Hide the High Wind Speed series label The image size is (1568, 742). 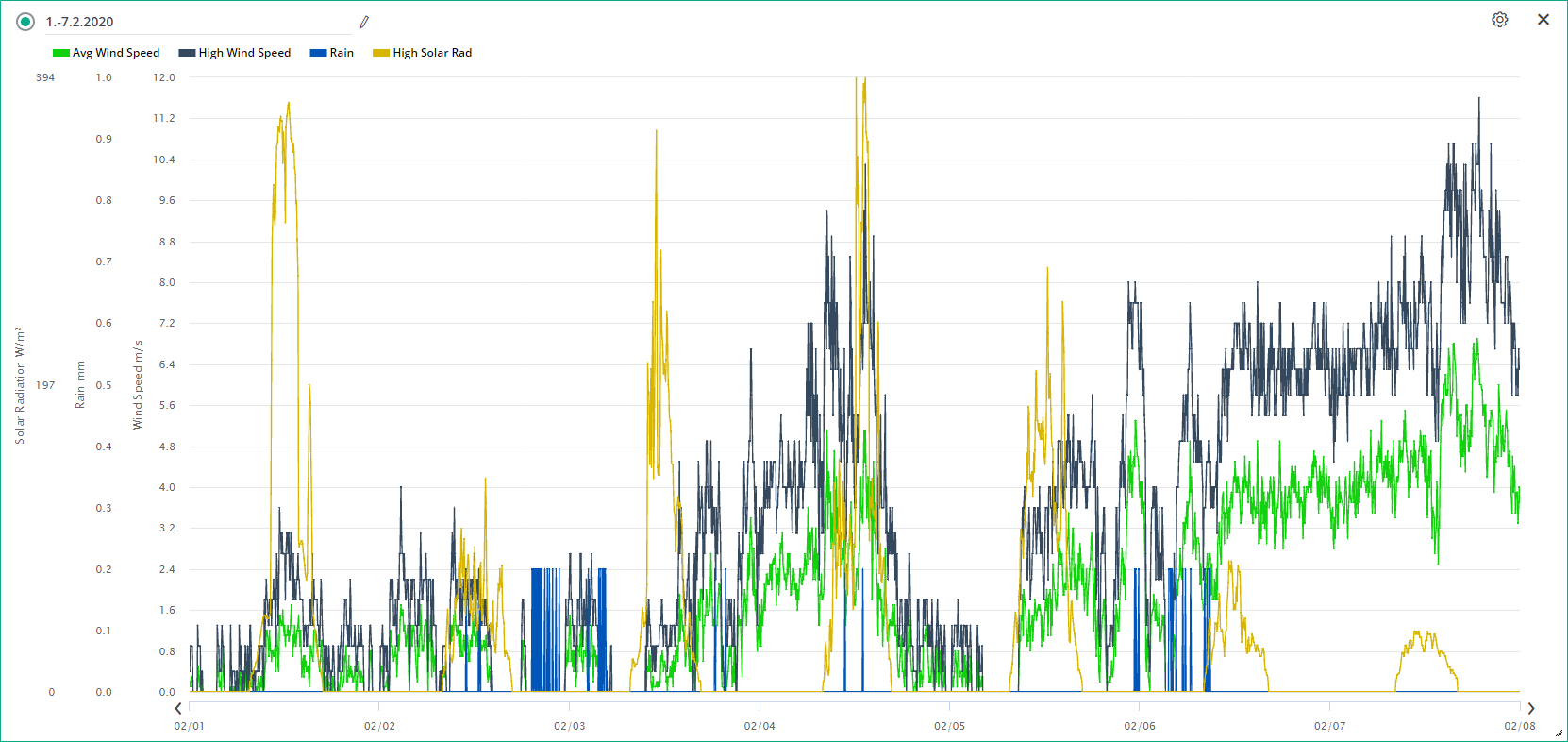(244, 53)
